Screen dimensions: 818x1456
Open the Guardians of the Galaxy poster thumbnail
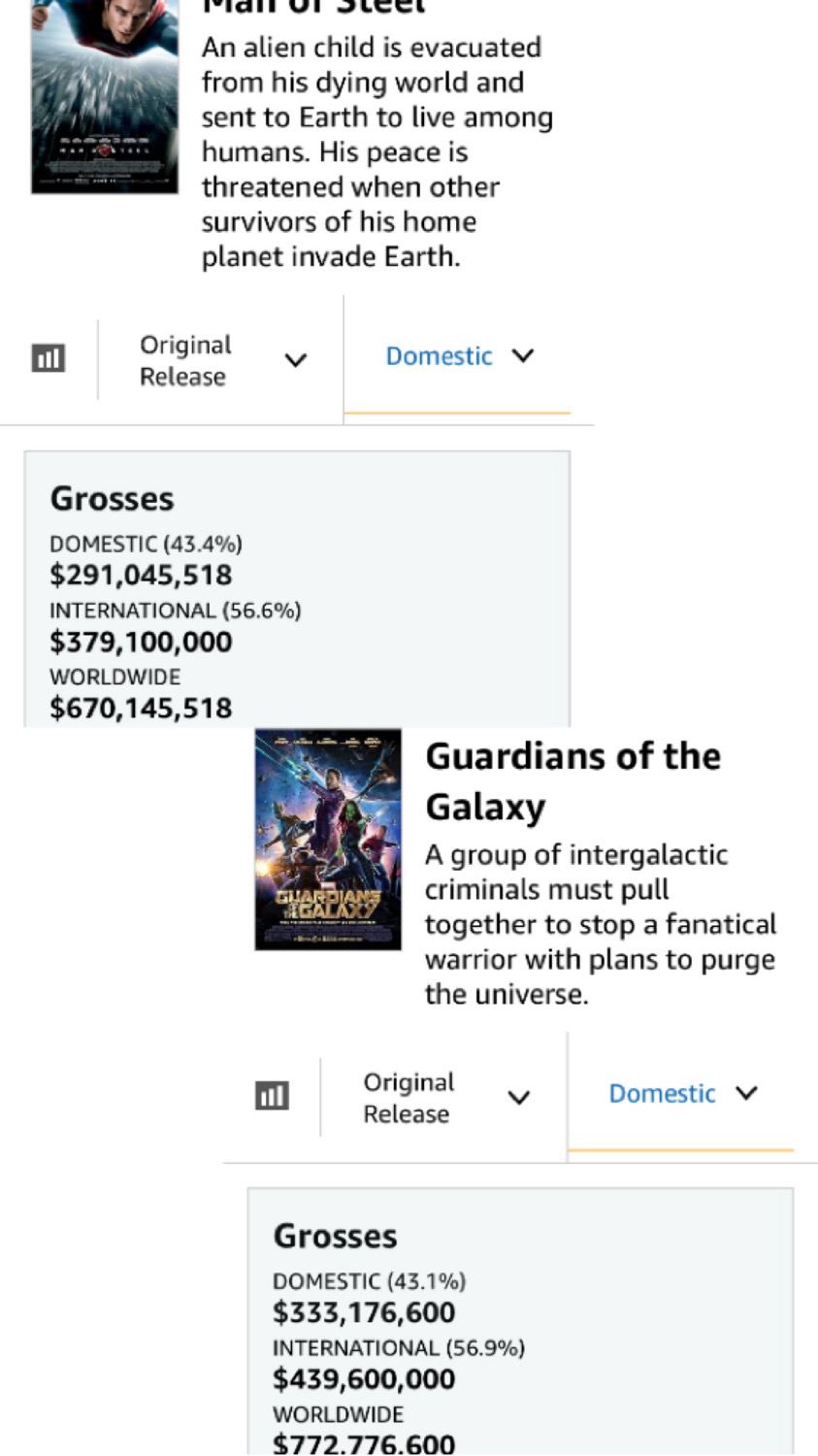[x=328, y=840]
